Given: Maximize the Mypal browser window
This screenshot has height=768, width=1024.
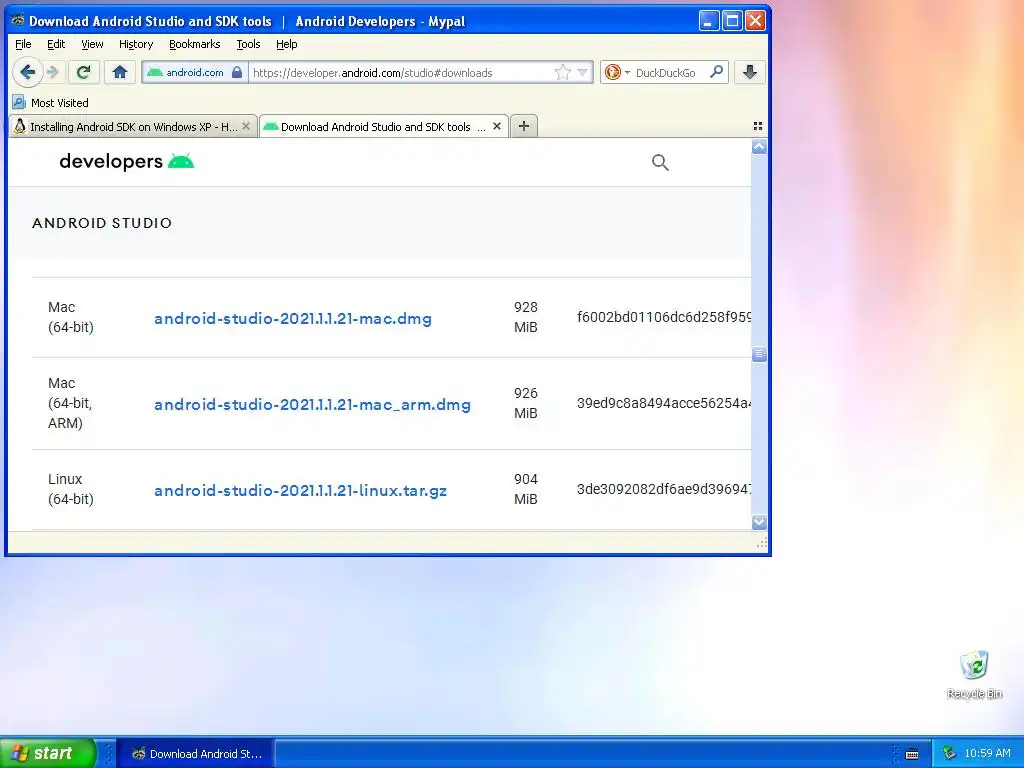Looking at the screenshot, I should coord(732,21).
